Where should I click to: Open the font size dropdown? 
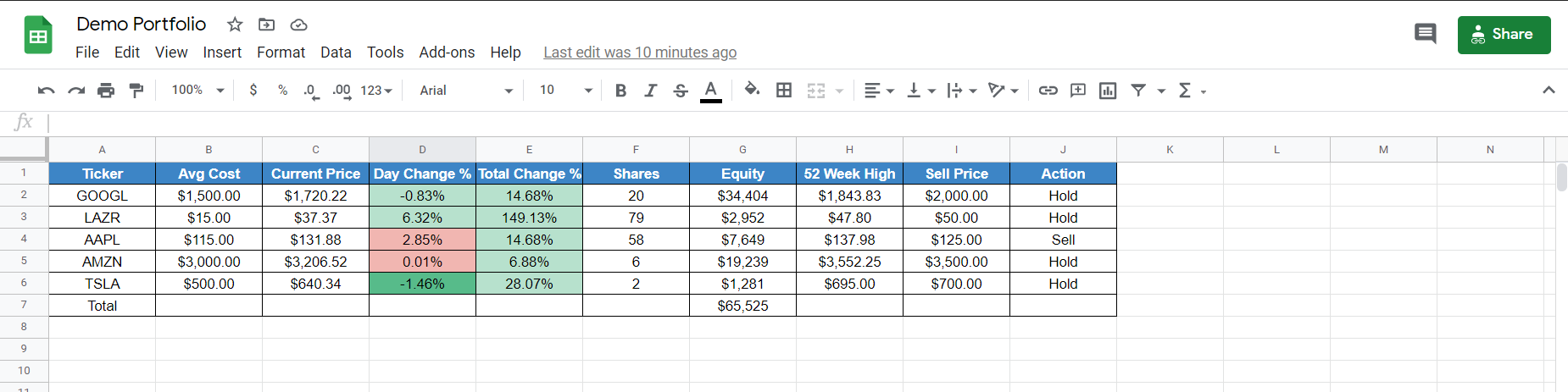click(x=565, y=91)
